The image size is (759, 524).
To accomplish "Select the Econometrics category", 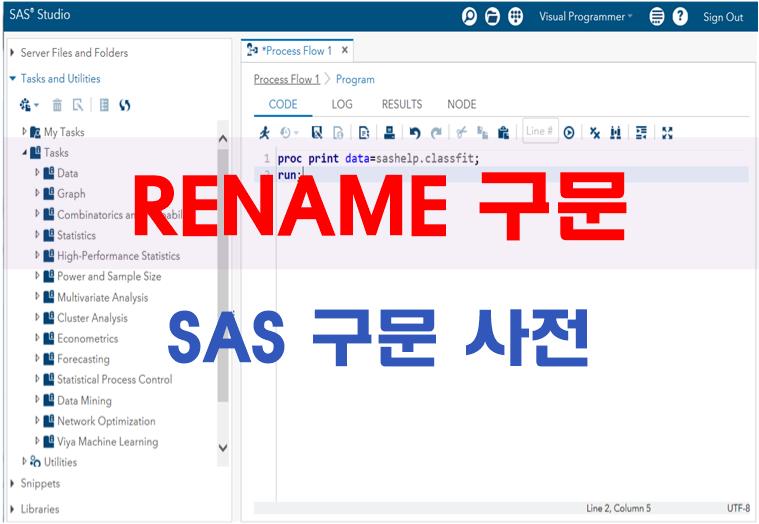I will pos(88,338).
